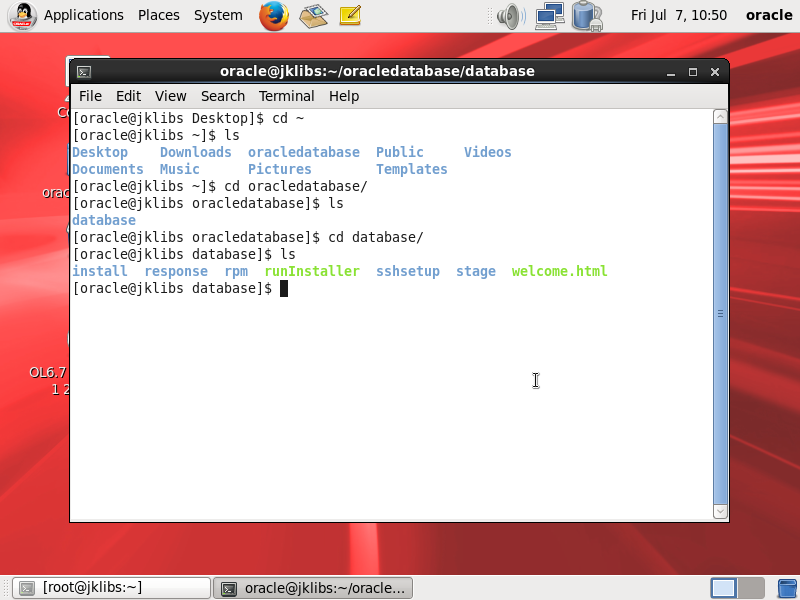The width and height of the screenshot is (800, 600).
Task: Click the blue storage device tray icon
Action: point(587,16)
